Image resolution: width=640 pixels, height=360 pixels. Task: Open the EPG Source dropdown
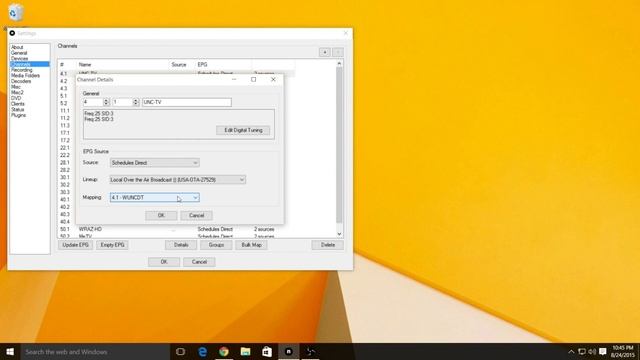(155, 163)
